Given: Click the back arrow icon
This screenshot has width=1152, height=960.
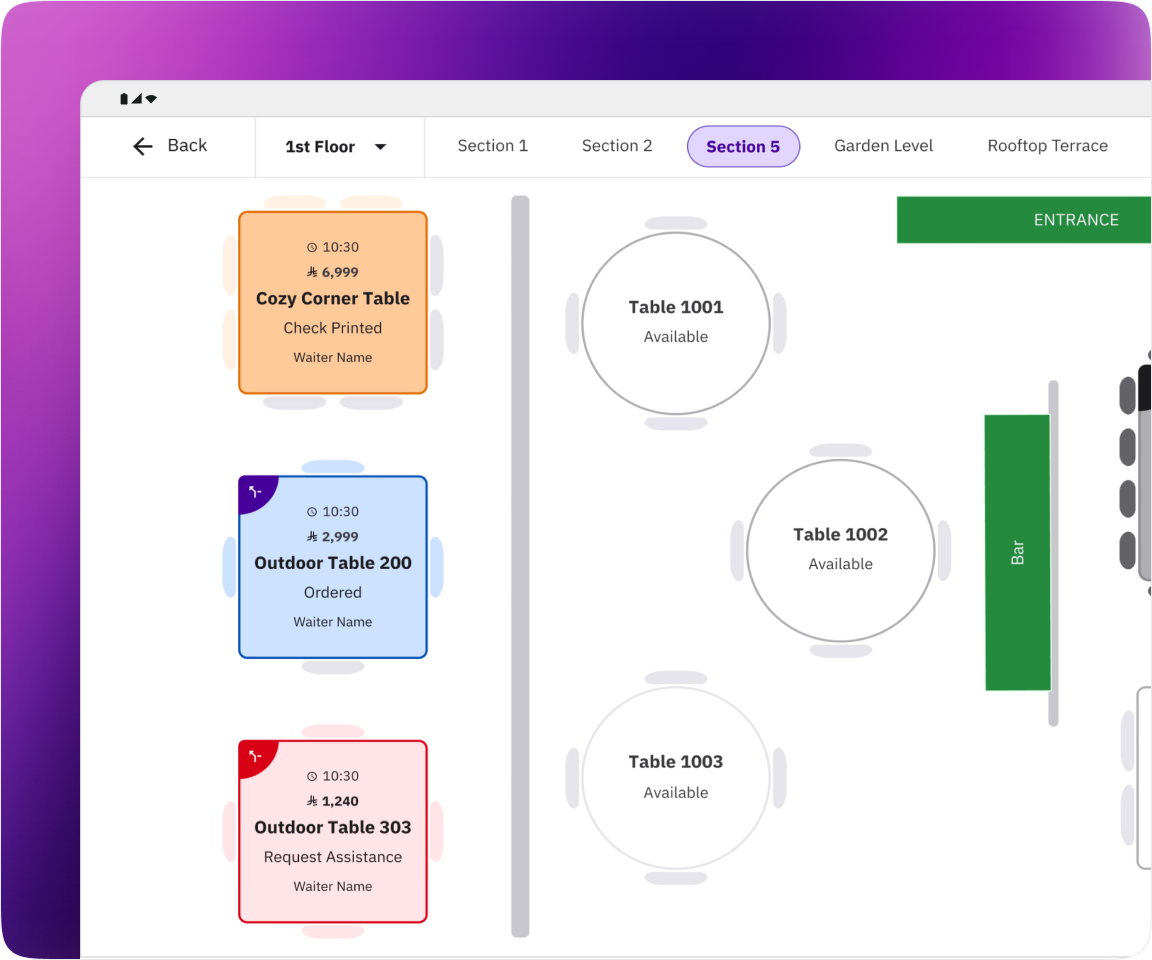Looking at the screenshot, I should pos(143,146).
